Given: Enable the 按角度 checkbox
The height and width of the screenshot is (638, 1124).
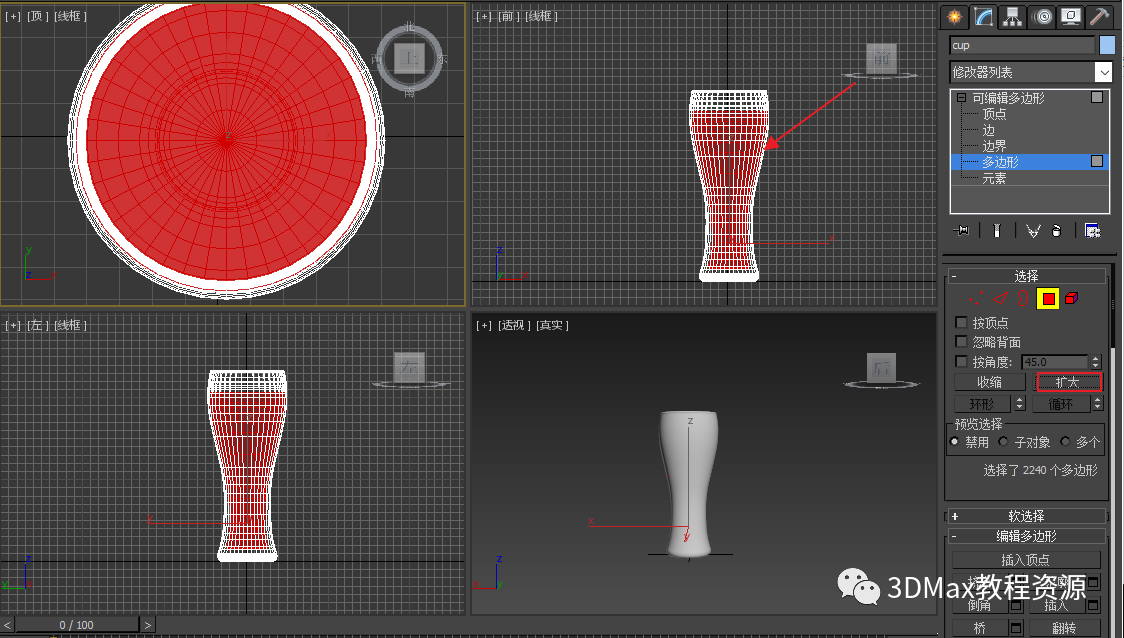Looking at the screenshot, I should pos(961,361).
